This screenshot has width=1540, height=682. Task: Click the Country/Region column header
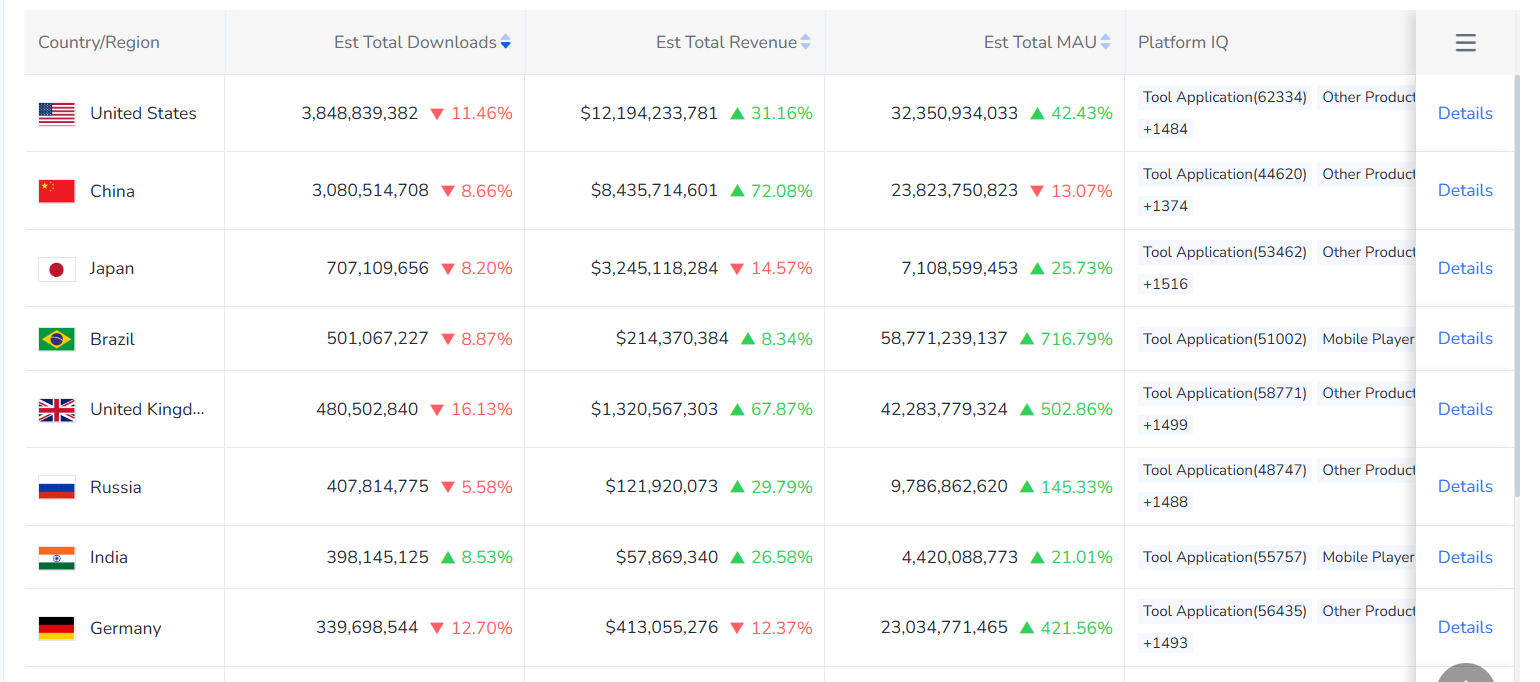click(x=99, y=42)
